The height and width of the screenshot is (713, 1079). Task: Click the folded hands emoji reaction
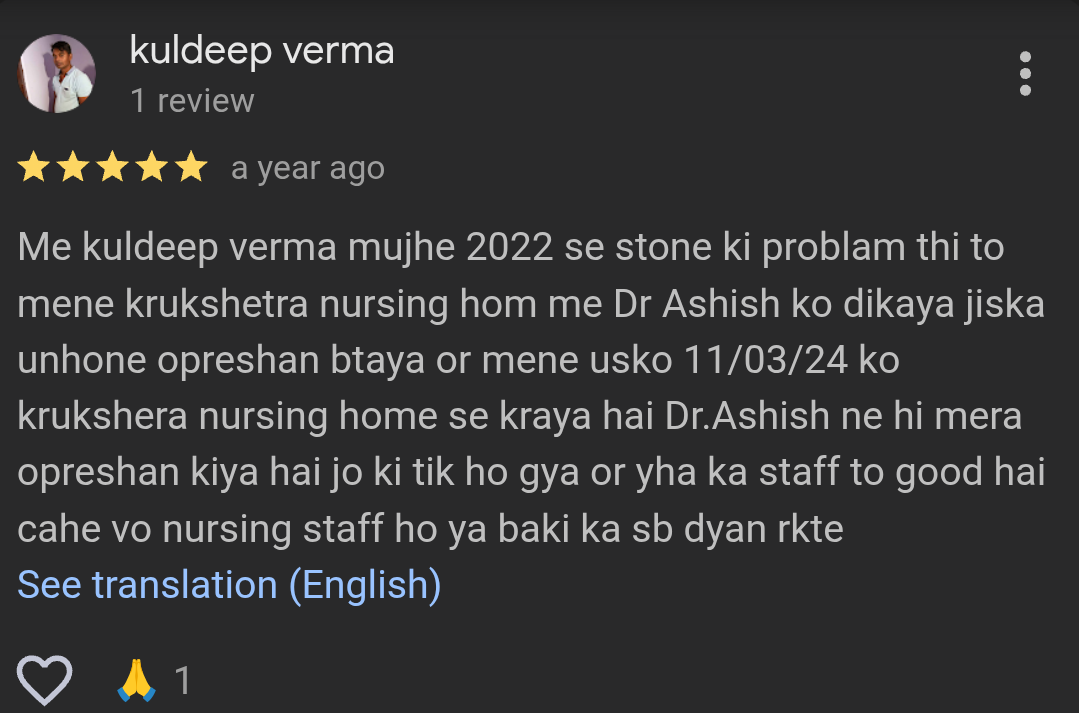coord(136,680)
